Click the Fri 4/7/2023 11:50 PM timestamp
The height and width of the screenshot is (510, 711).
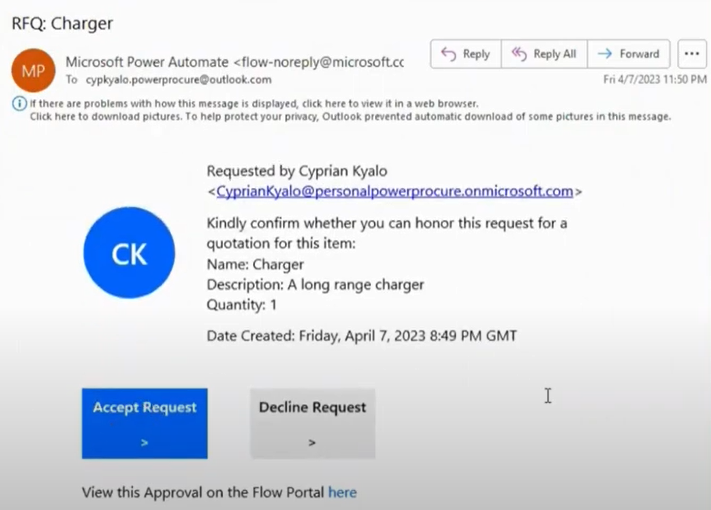[654, 80]
